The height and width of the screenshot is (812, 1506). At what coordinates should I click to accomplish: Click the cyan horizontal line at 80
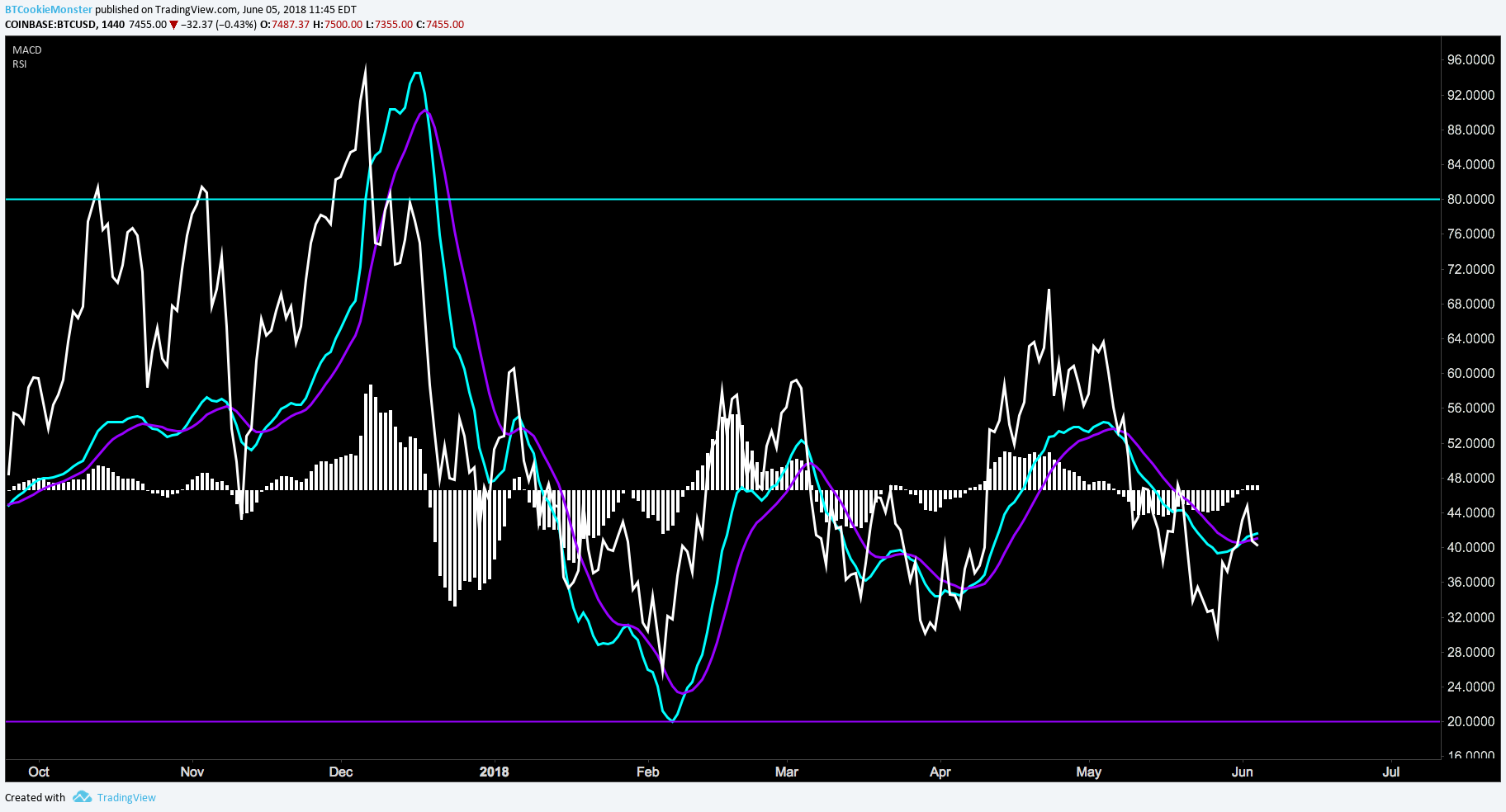point(722,199)
